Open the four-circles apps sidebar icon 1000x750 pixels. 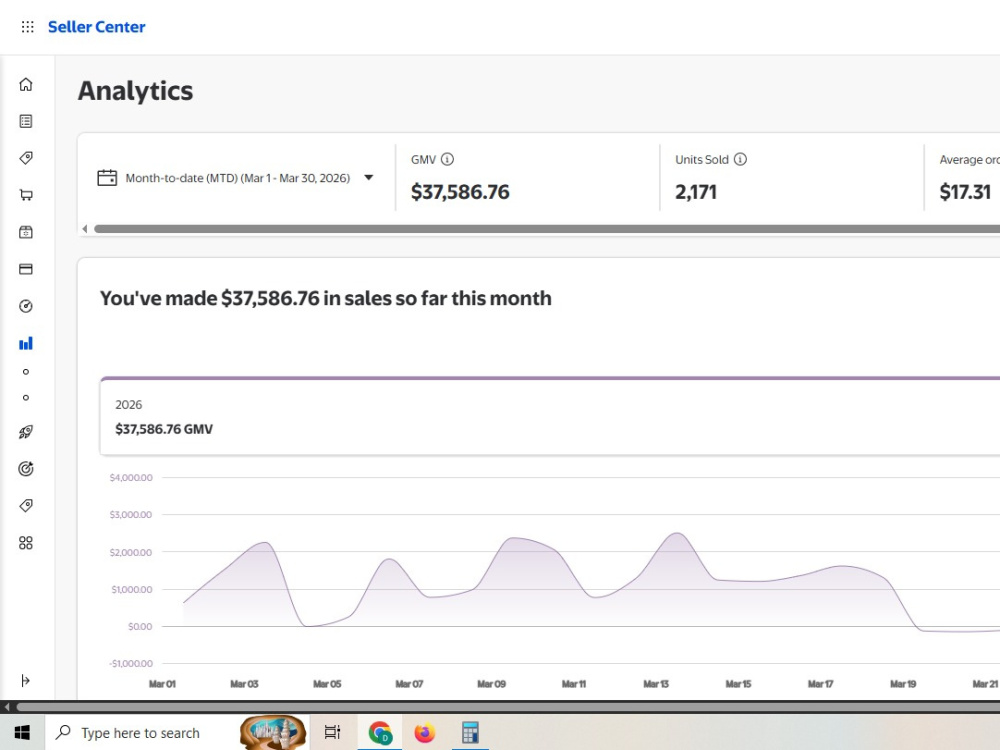pos(26,543)
